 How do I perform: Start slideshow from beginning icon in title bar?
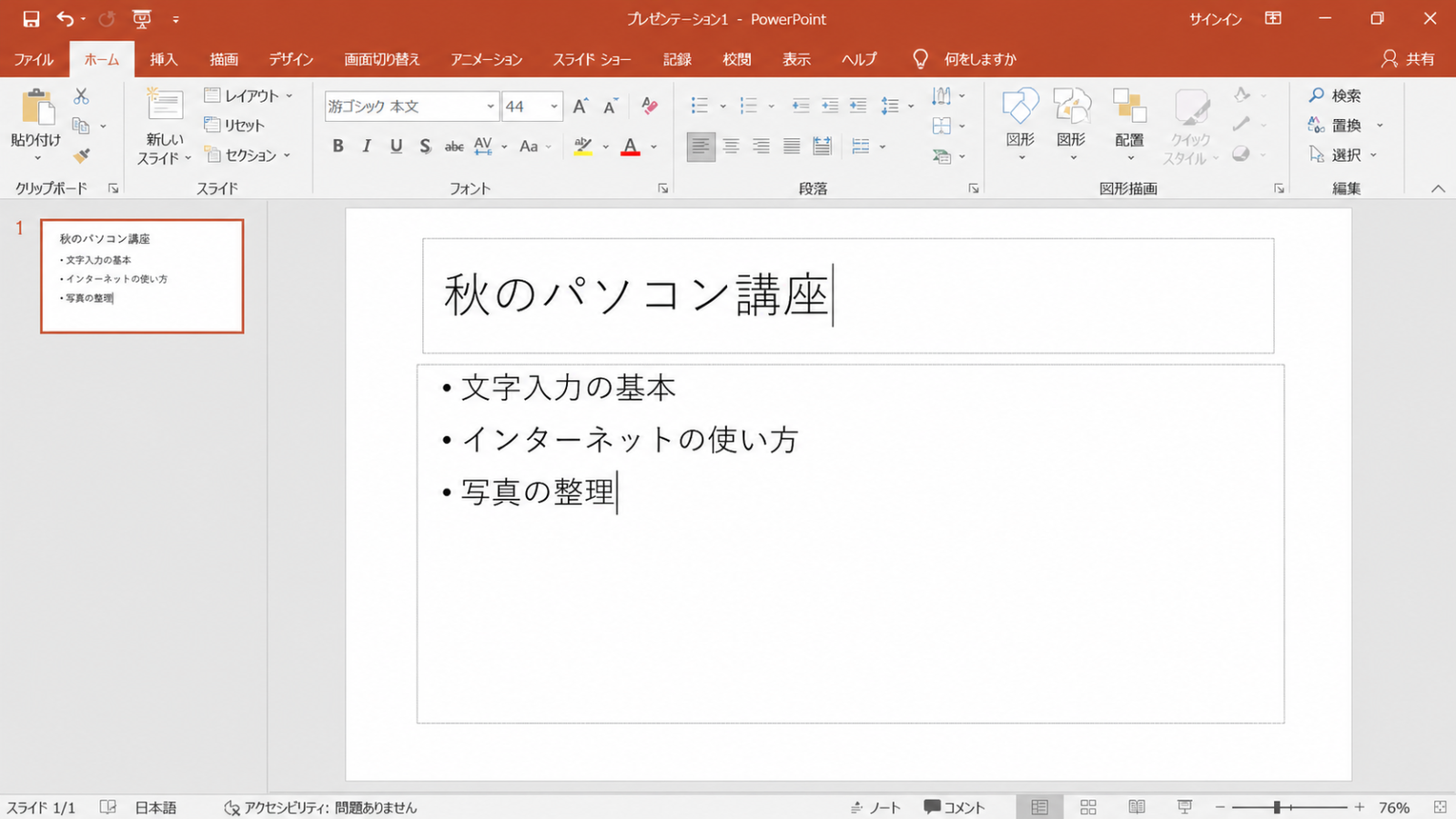(x=141, y=19)
